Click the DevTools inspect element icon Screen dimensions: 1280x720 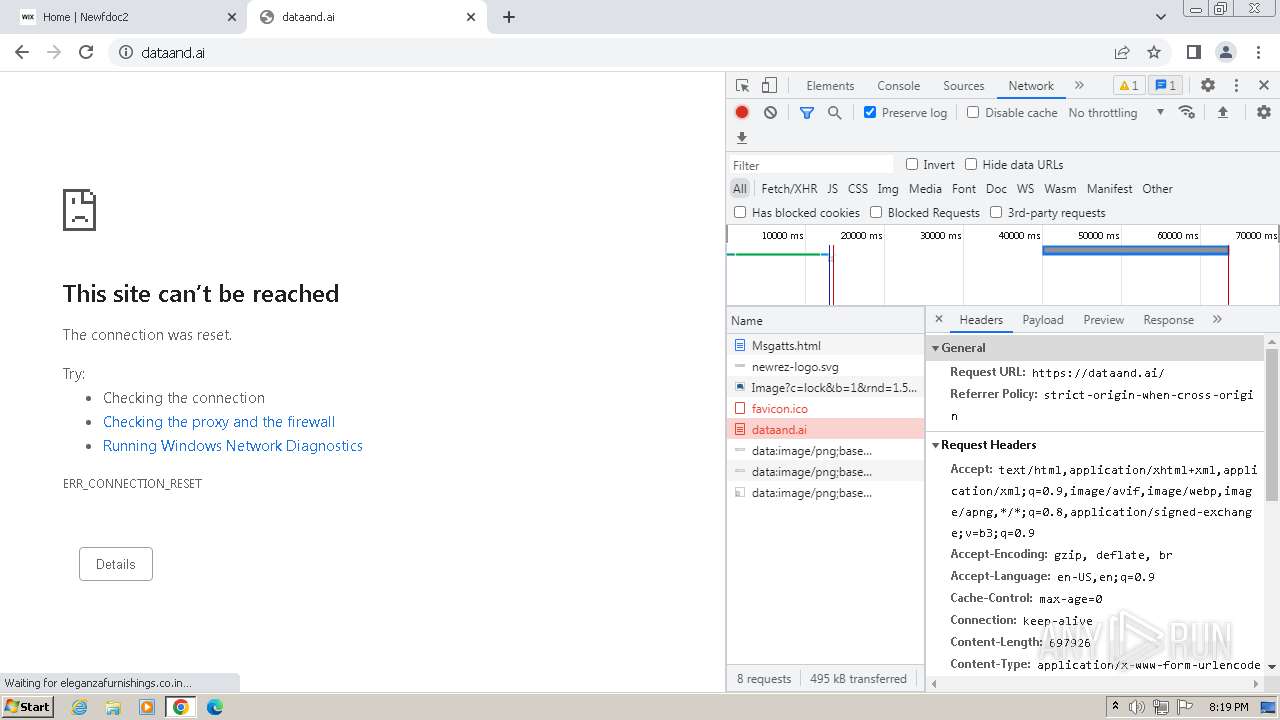[x=742, y=86]
